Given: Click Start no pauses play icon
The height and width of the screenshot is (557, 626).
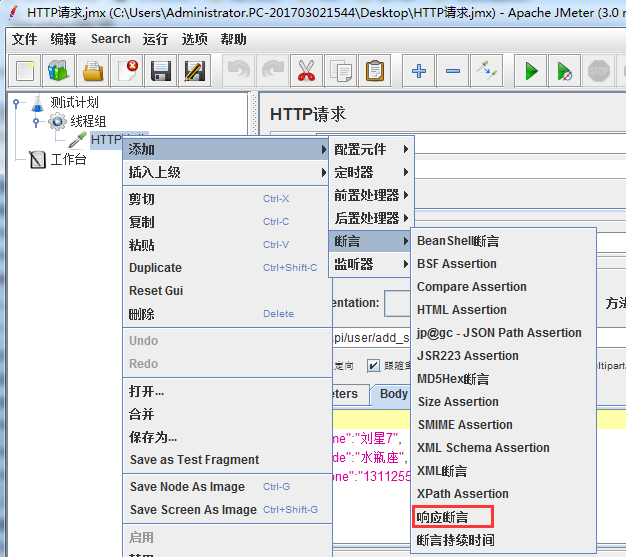Looking at the screenshot, I should [x=565, y=71].
